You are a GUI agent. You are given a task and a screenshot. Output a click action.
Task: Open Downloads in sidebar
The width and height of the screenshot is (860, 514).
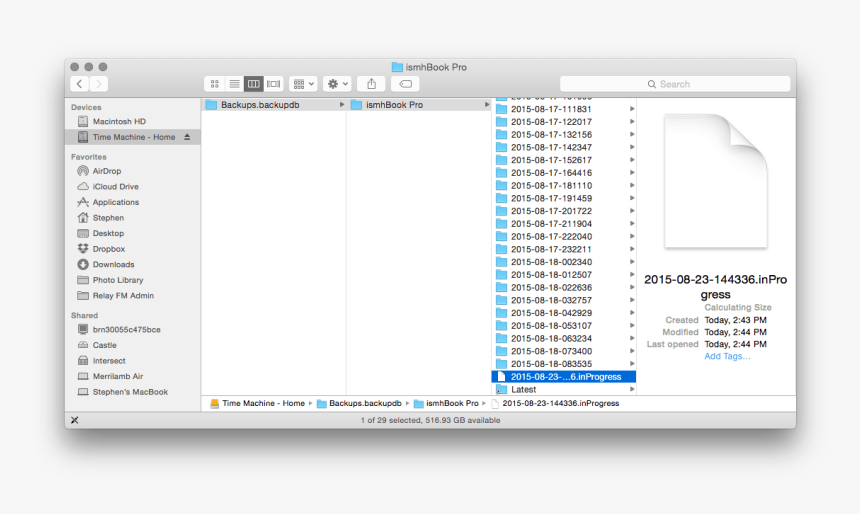132,264
